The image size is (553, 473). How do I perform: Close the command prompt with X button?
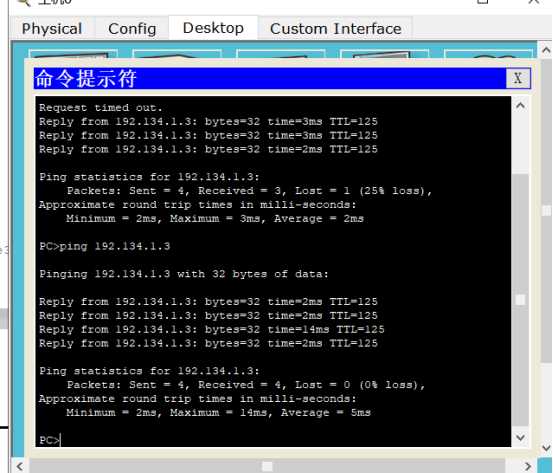pyautogui.click(x=518, y=78)
